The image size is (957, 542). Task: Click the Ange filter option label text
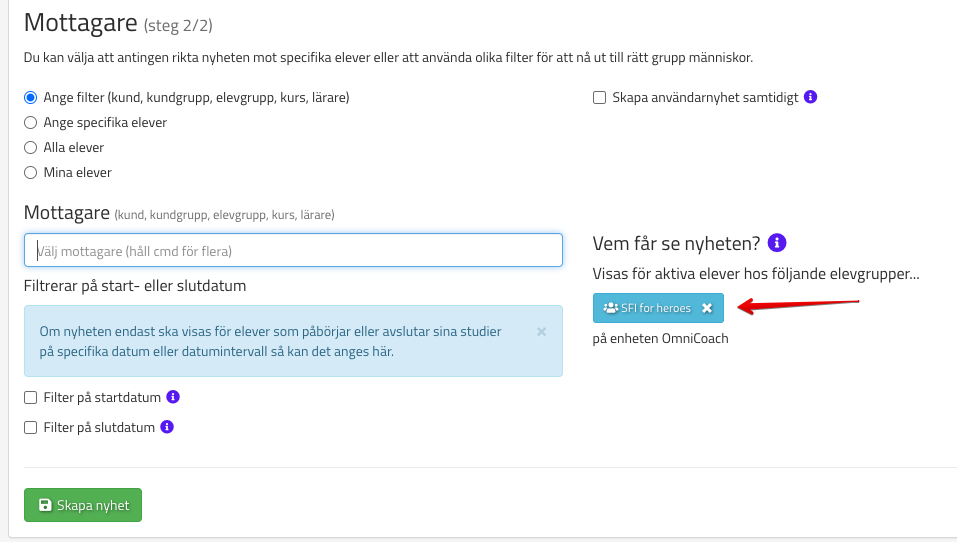tap(196, 97)
